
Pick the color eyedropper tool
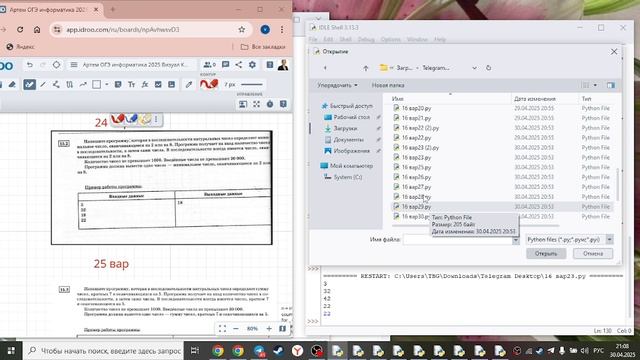tap(189, 84)
